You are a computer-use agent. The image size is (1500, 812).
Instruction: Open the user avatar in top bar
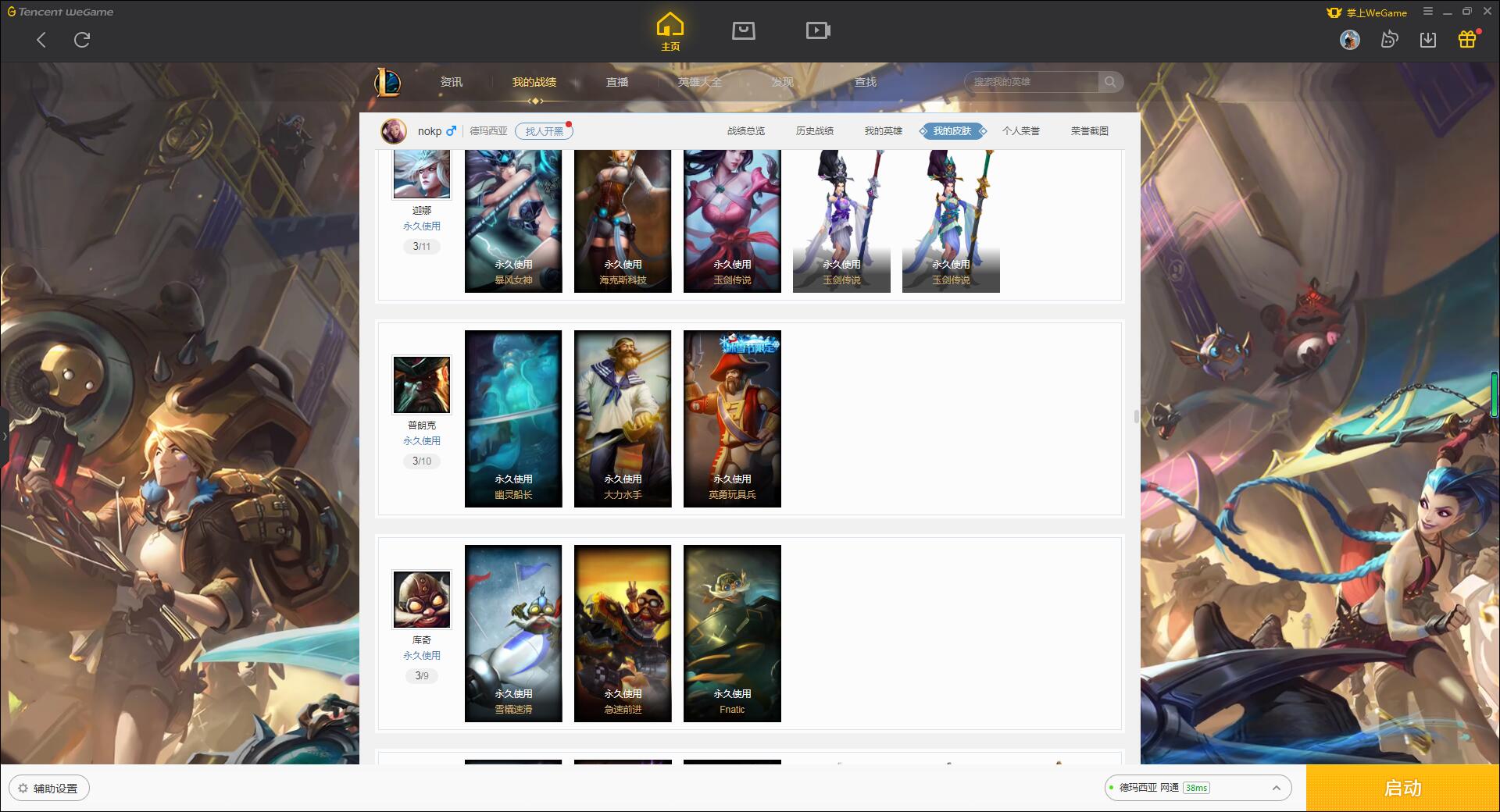pos(1349,39)
